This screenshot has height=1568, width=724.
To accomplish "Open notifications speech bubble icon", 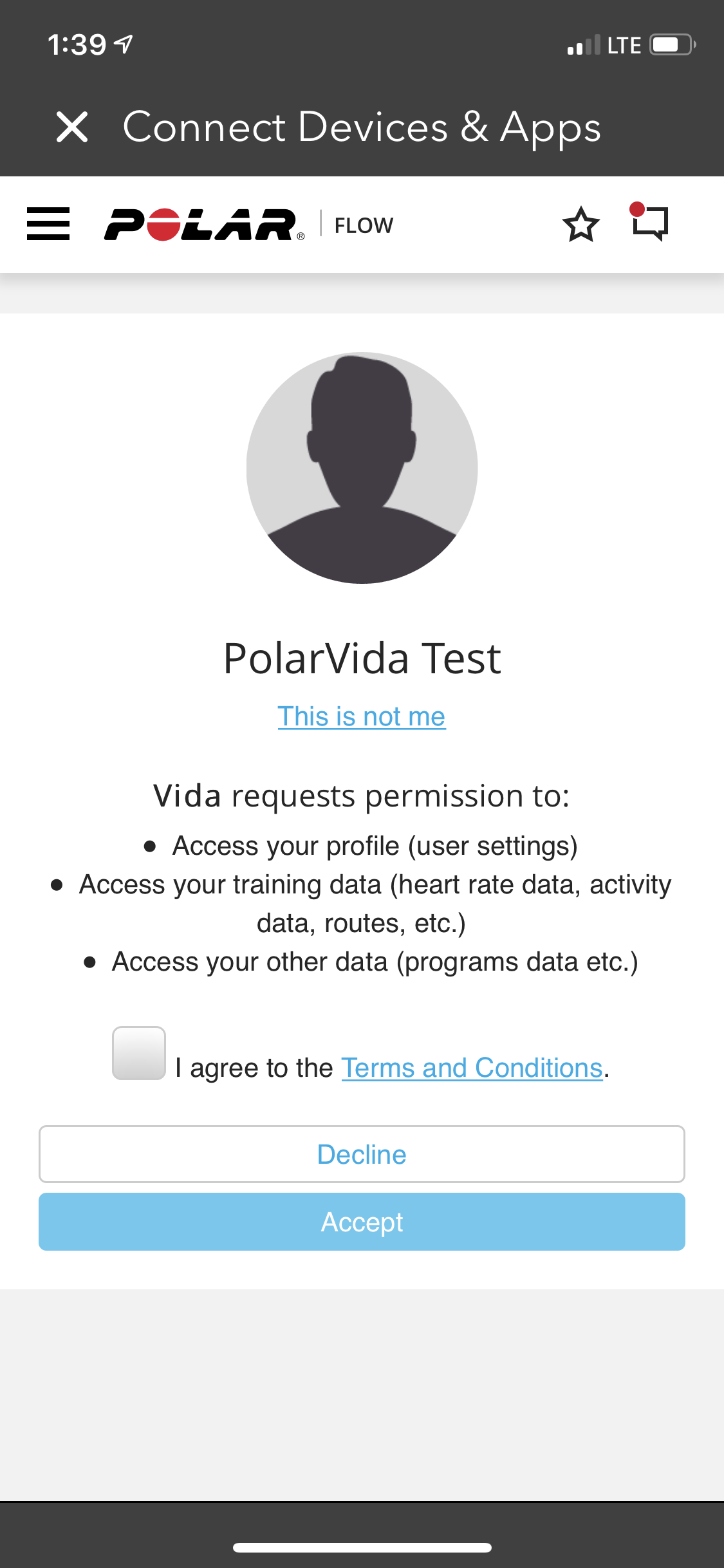I will tap(650, 223).
